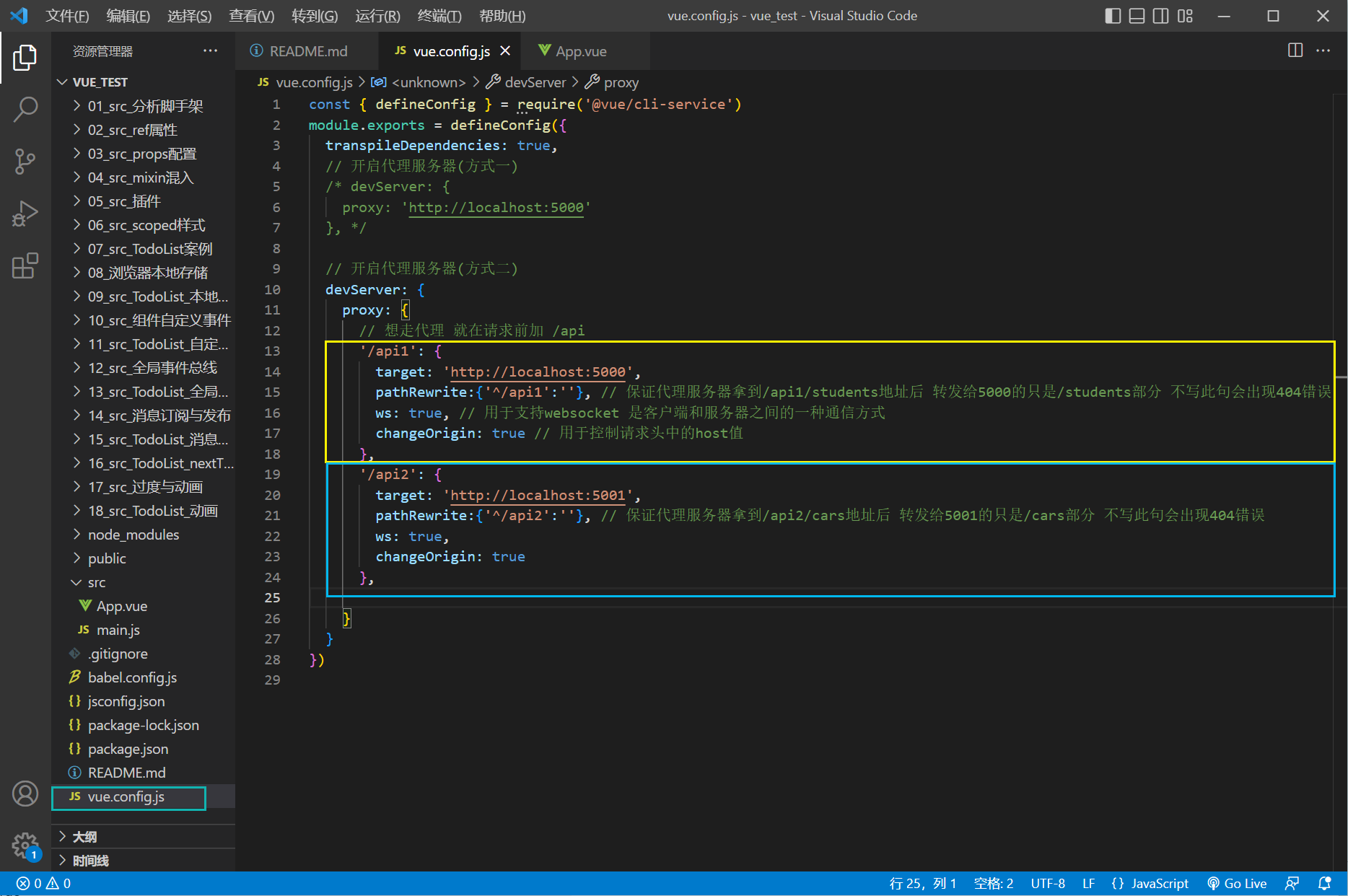Close the vue.config.js tab
Viewport: 1348px width, 896px height.
coord(505,50)
